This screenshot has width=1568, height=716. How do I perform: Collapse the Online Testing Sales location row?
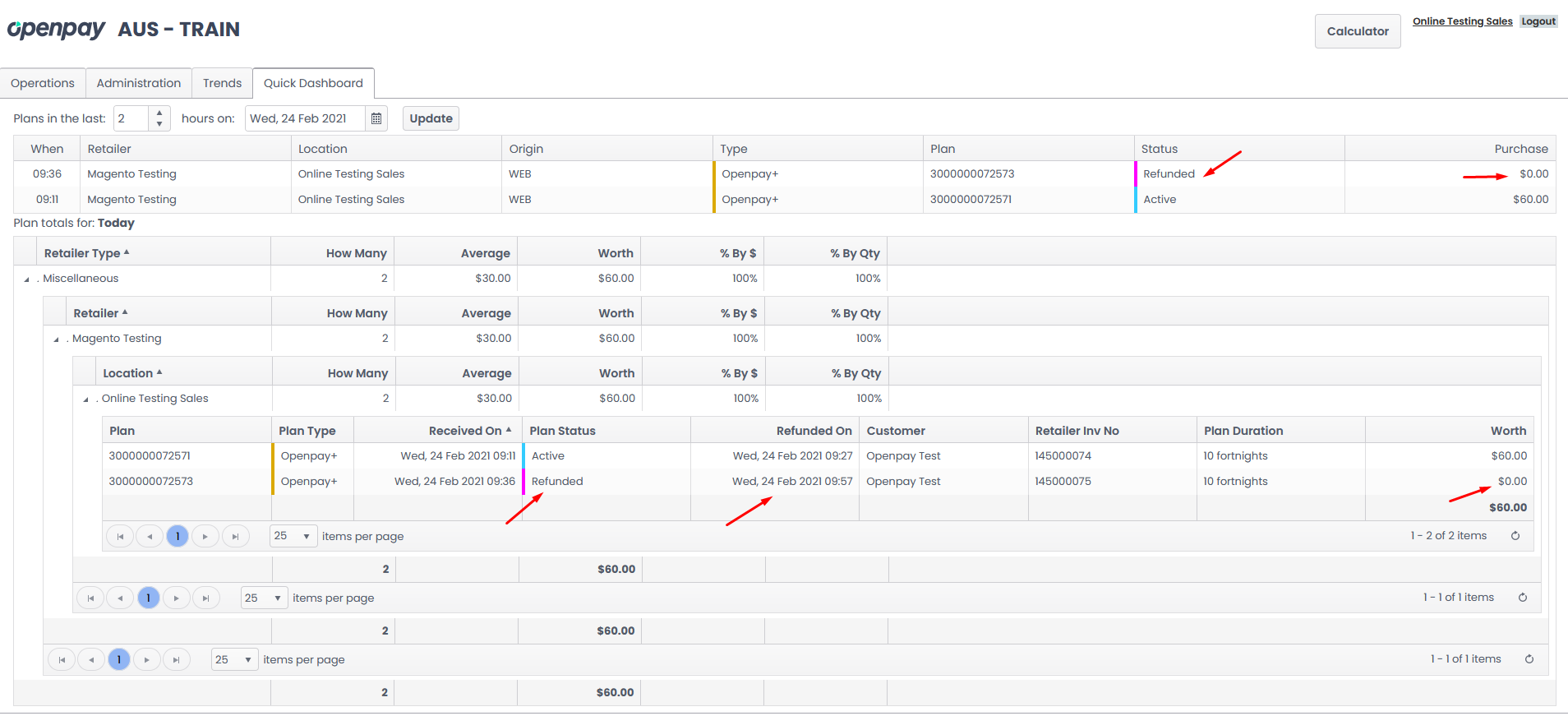(x=85, y=400)
